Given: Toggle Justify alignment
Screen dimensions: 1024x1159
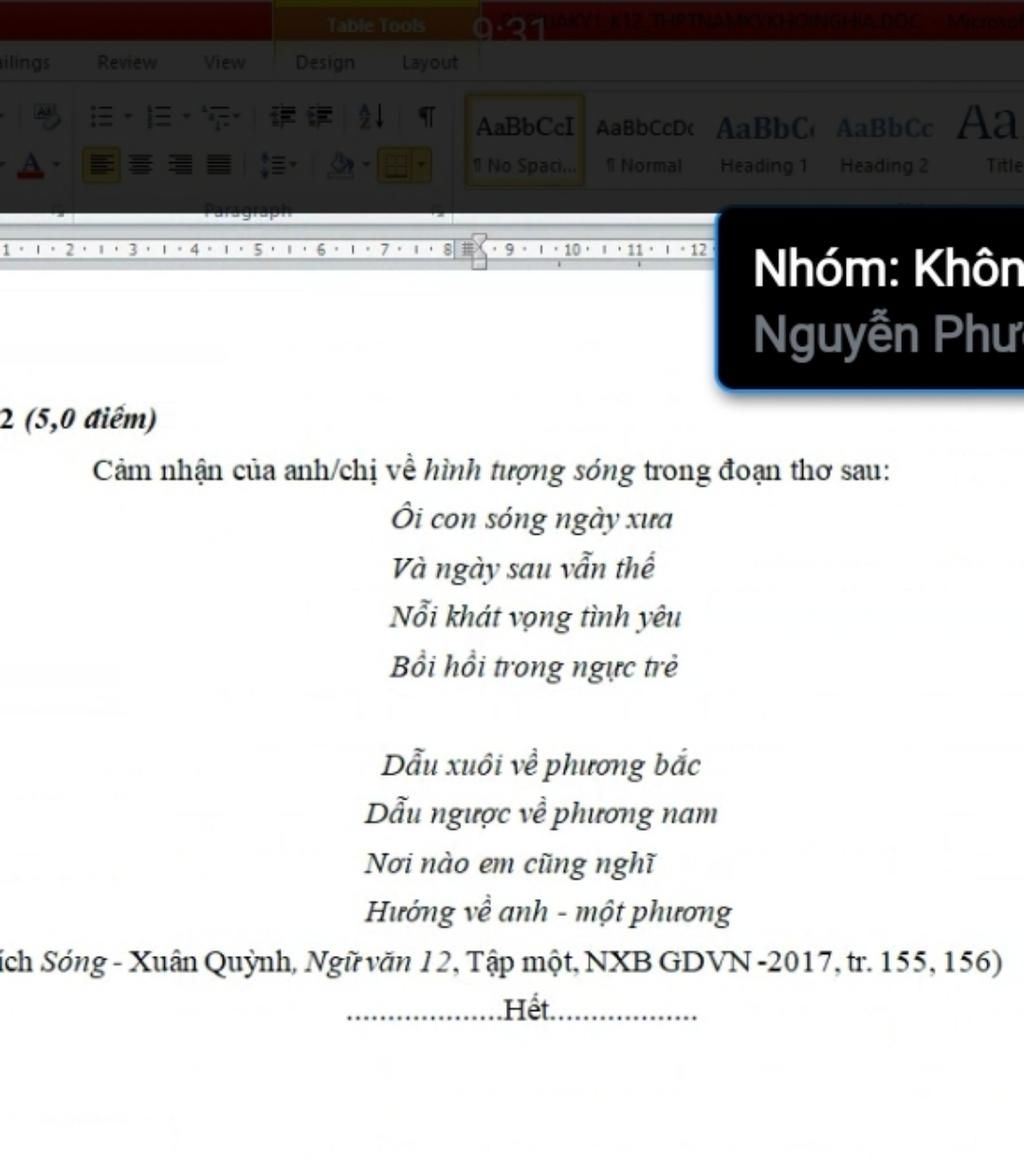Looking at the screenshot, I should click(219, 164).
